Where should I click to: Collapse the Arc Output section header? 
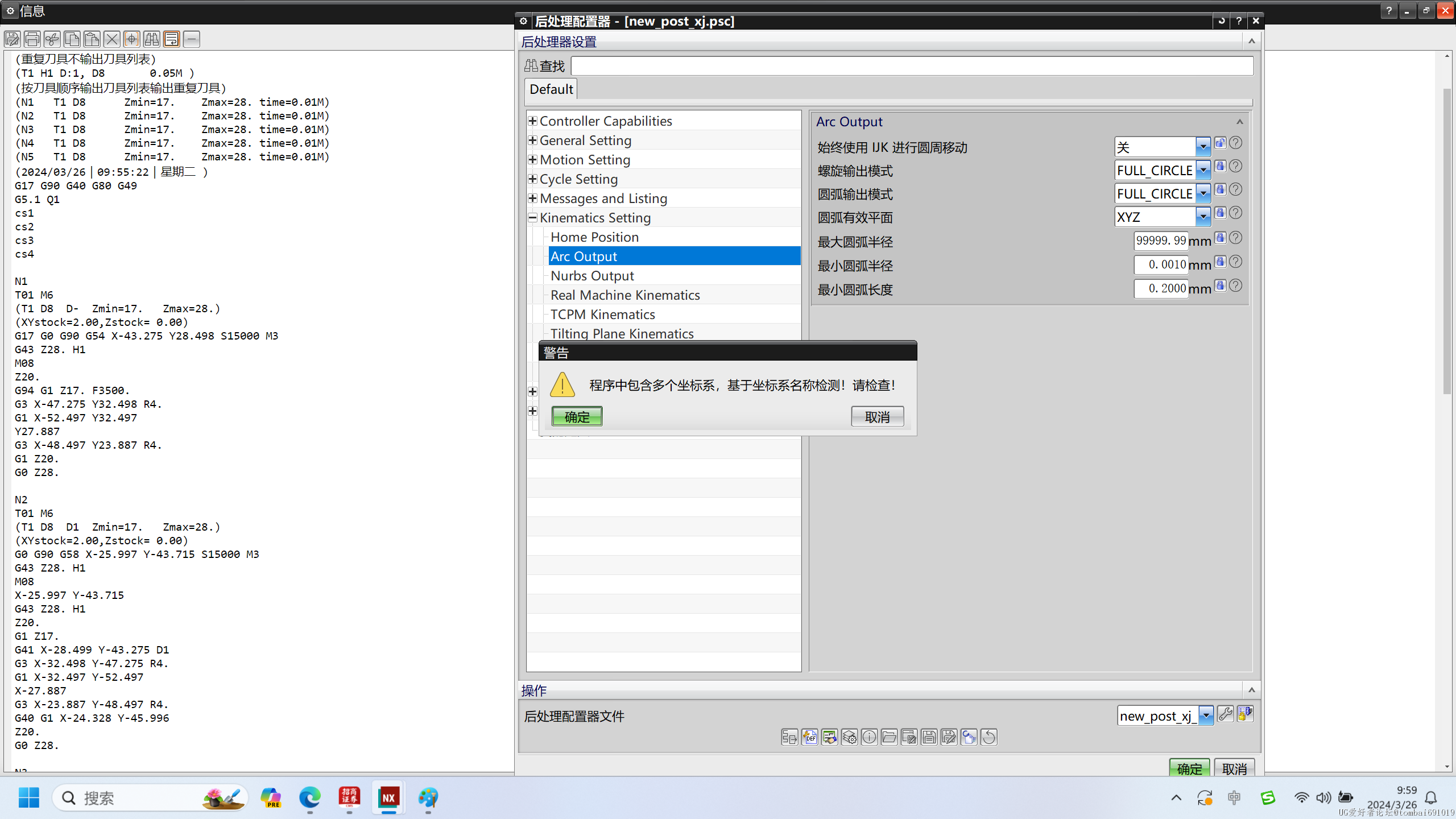pos(1240,122)
